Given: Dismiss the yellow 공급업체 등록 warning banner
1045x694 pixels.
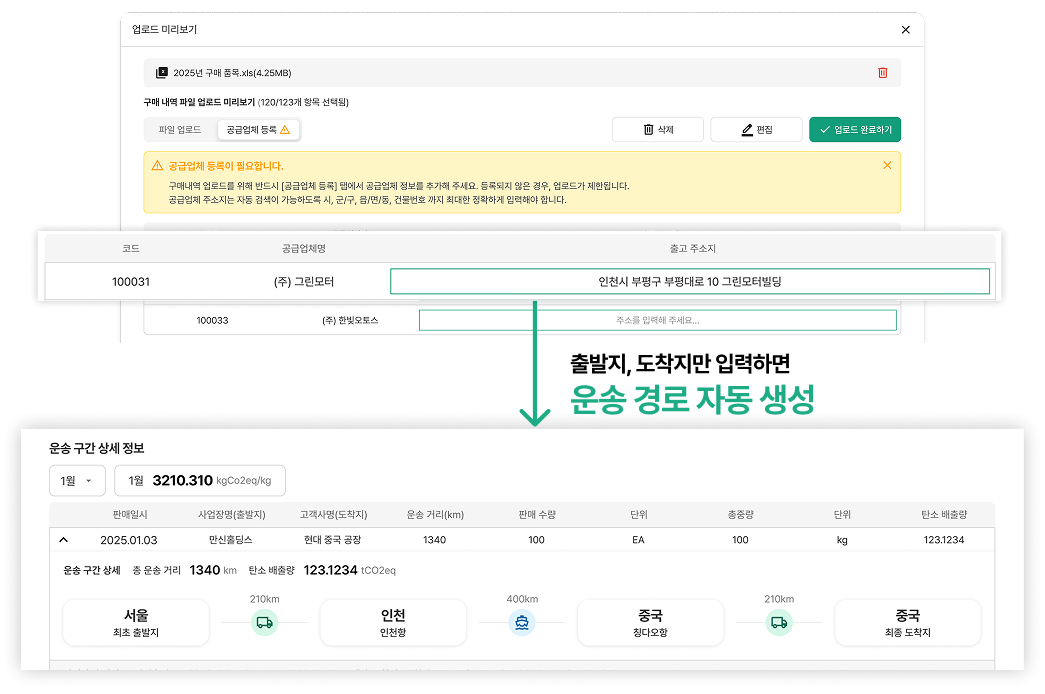Looking at the screenshot, I should point(887,166).
